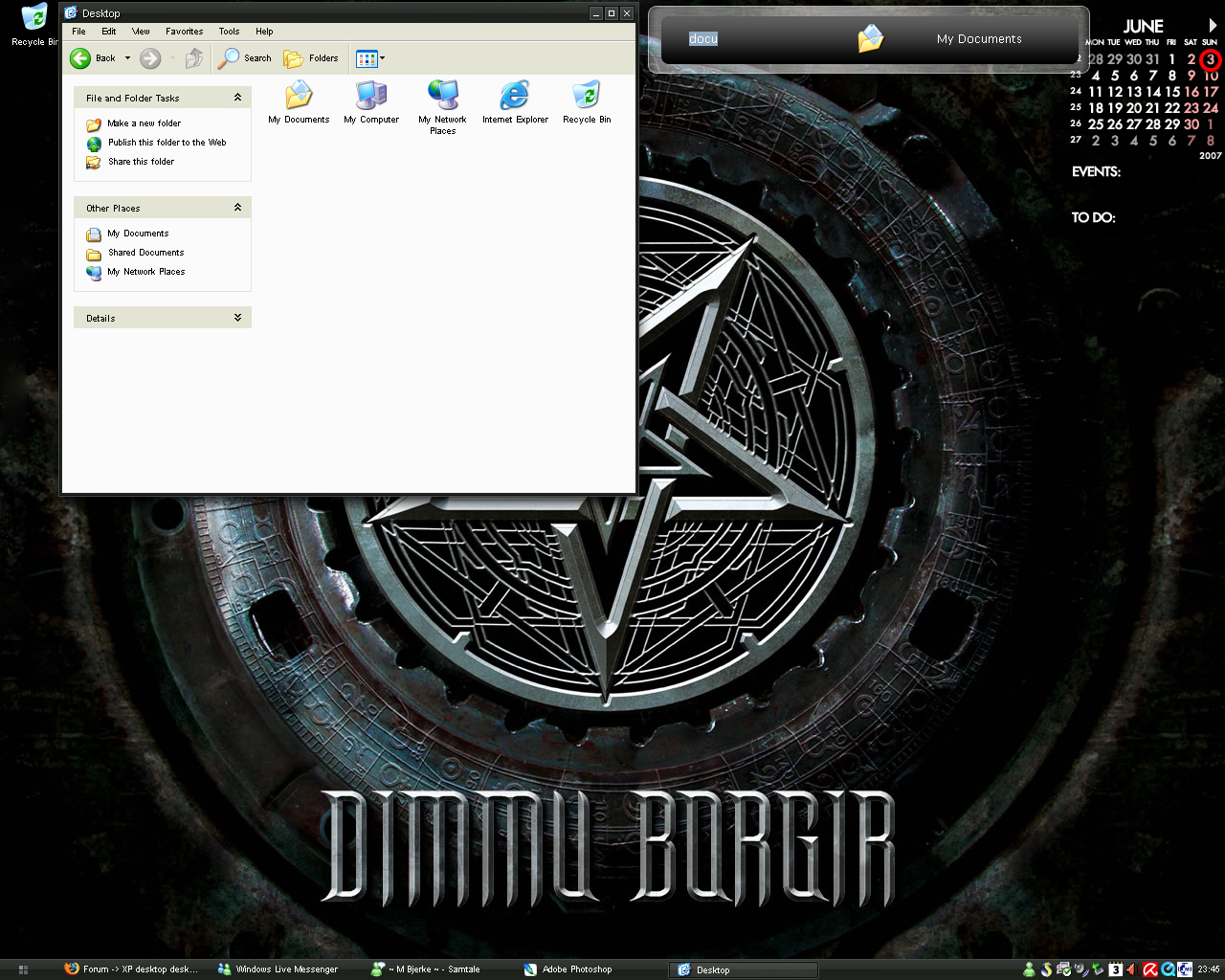Viewport: 1225px width, 980px height.
Task: Click the red Avira umbrella tray icon
Action: click(x=1150, y=969)
